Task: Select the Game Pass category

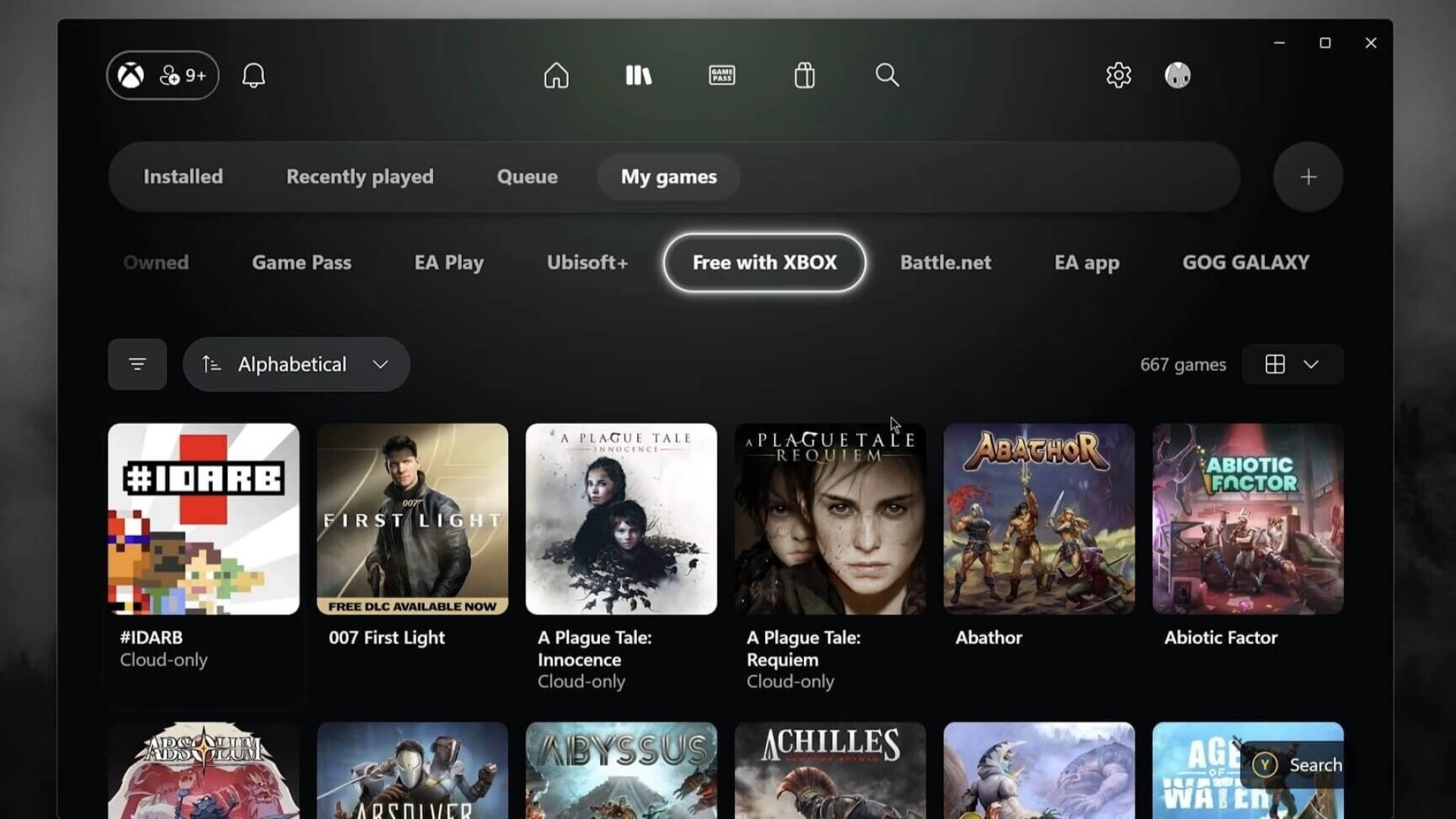Action: (301, 262)
